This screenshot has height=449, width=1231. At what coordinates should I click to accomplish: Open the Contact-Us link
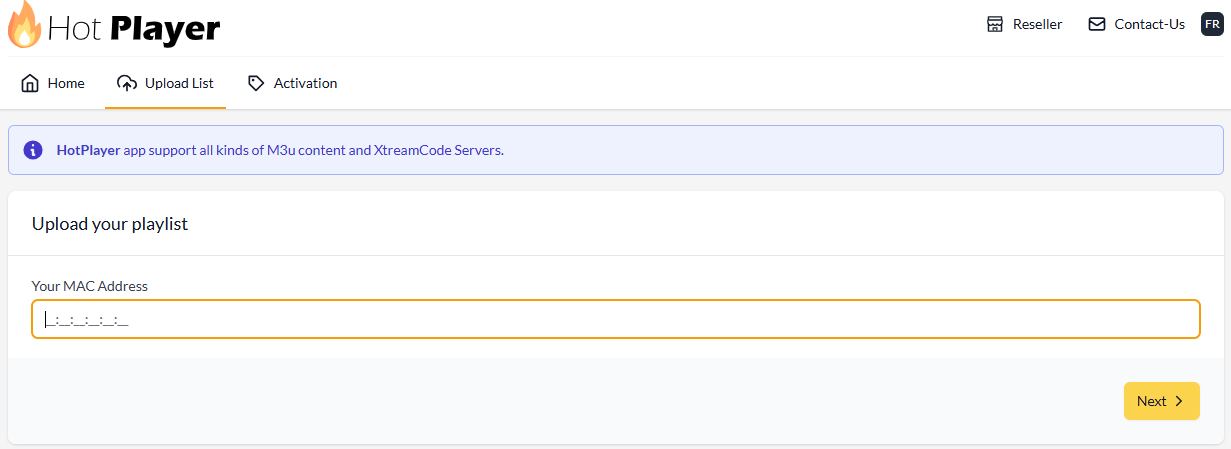[x=1149, y=24]
